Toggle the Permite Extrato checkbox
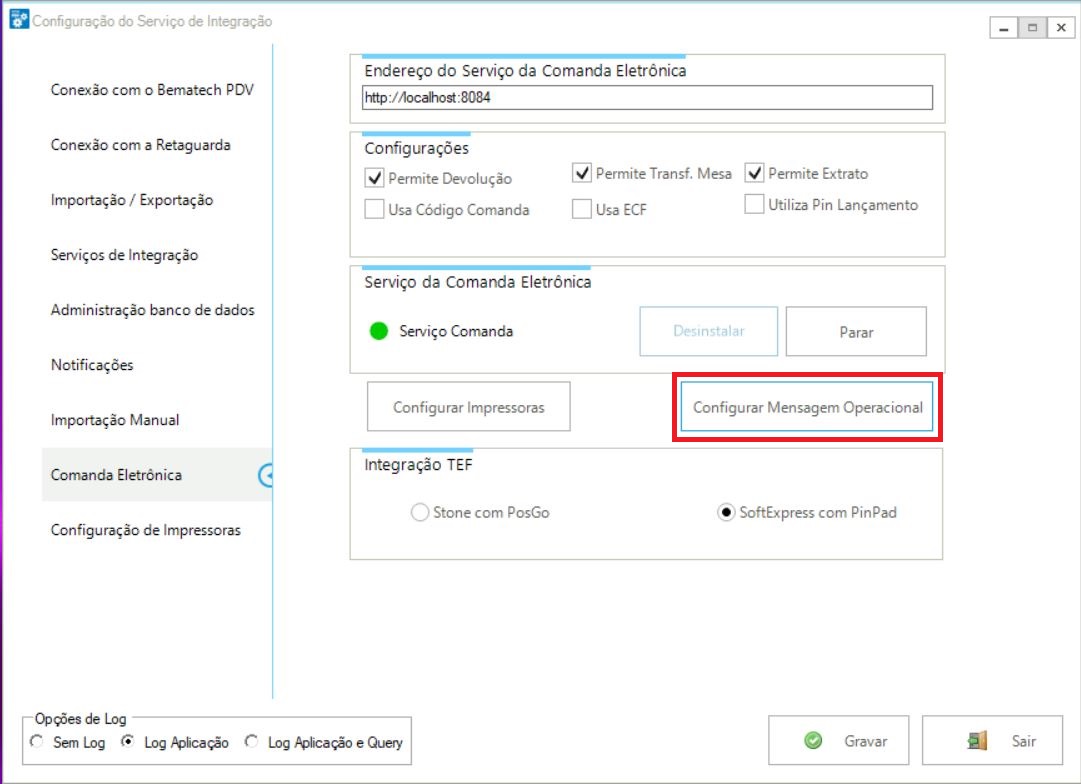The image size is (1081, 784). pos(754,172)
